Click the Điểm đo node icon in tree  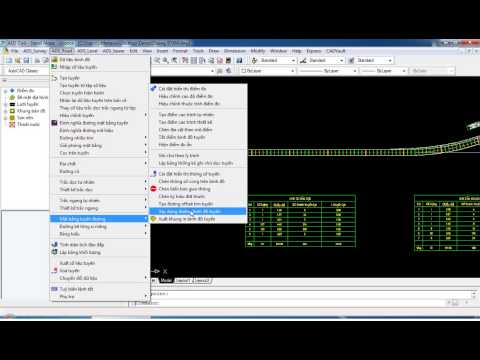pos(12,91)
